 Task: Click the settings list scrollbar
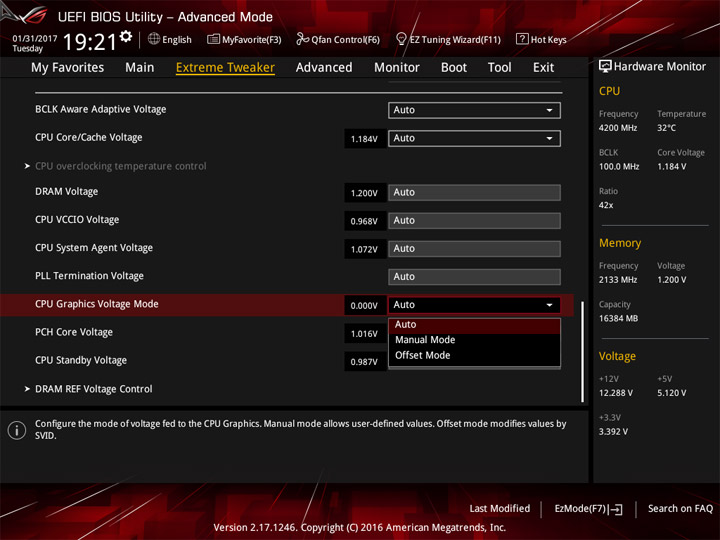pos(583,351)
